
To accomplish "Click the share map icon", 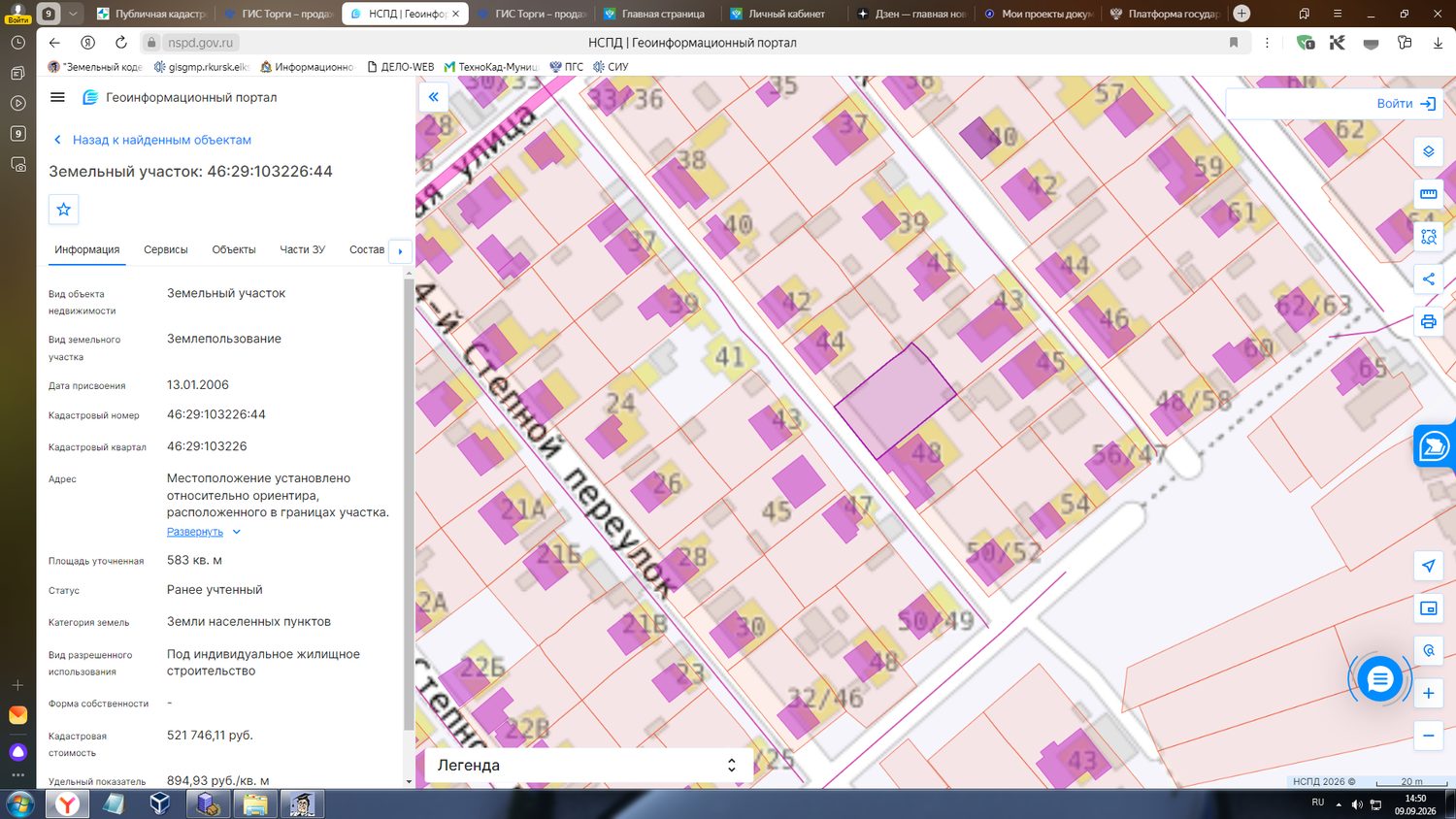I will [x=1428, y=279].
